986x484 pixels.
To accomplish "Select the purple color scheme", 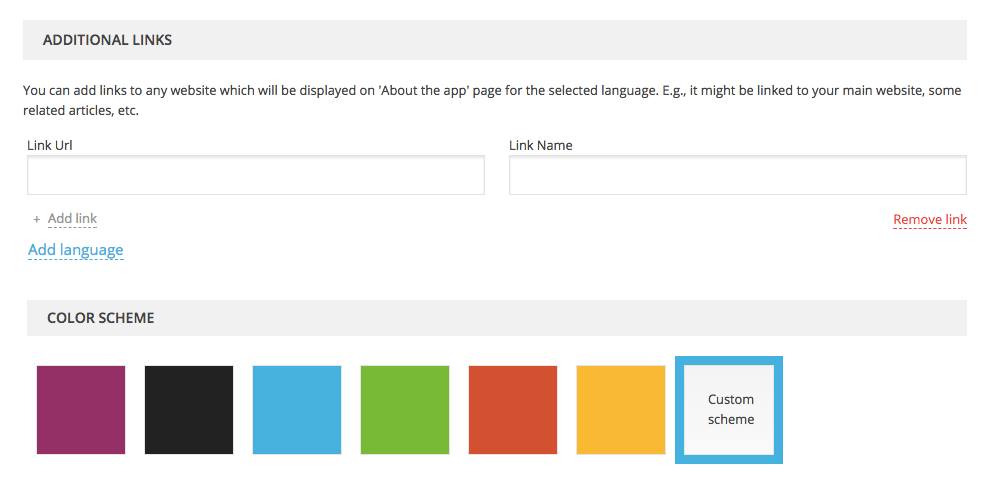I will tap(81, 410).
